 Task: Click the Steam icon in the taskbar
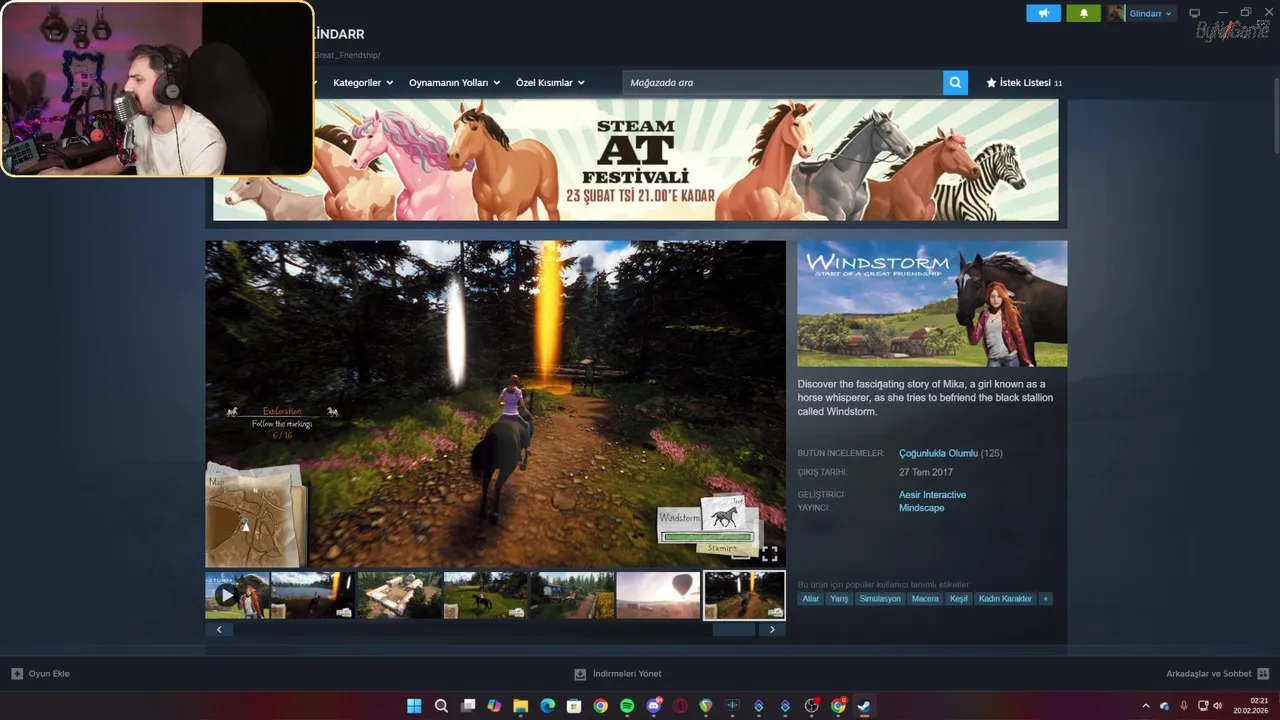(864, 706)
